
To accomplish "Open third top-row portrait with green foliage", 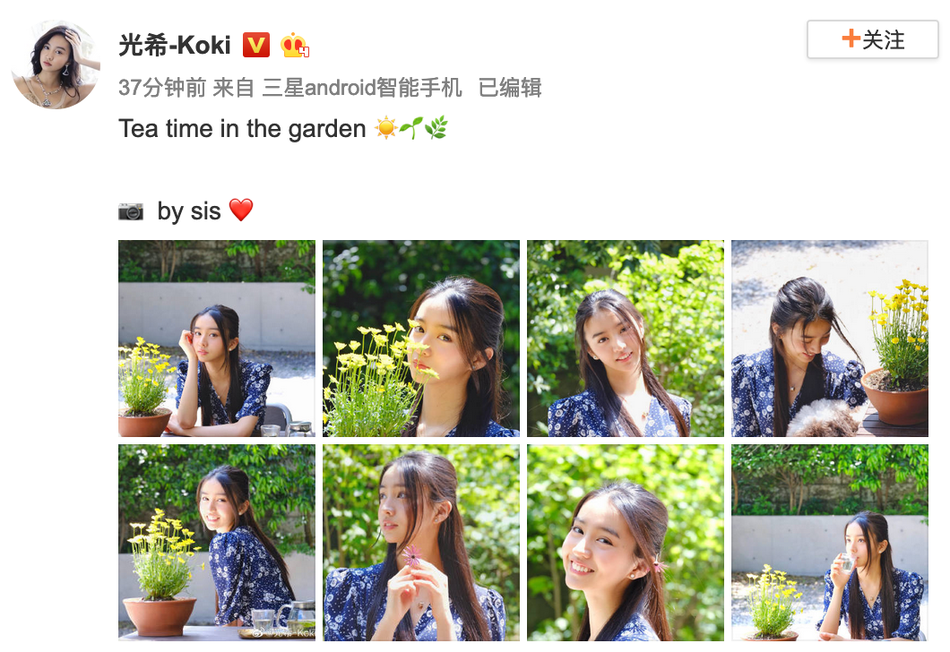I will tap(625, 338).
